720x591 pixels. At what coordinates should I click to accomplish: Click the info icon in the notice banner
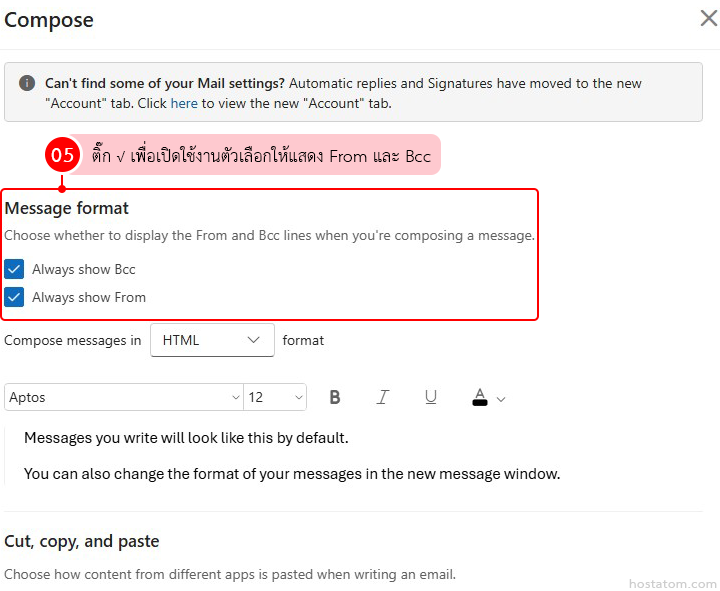click(27, 83)
